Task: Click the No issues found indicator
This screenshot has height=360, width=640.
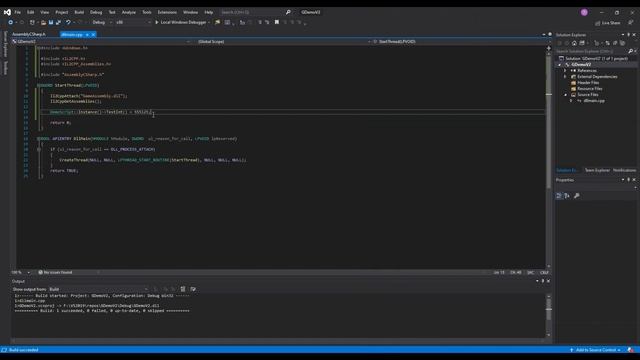Action: coord(55,272)
